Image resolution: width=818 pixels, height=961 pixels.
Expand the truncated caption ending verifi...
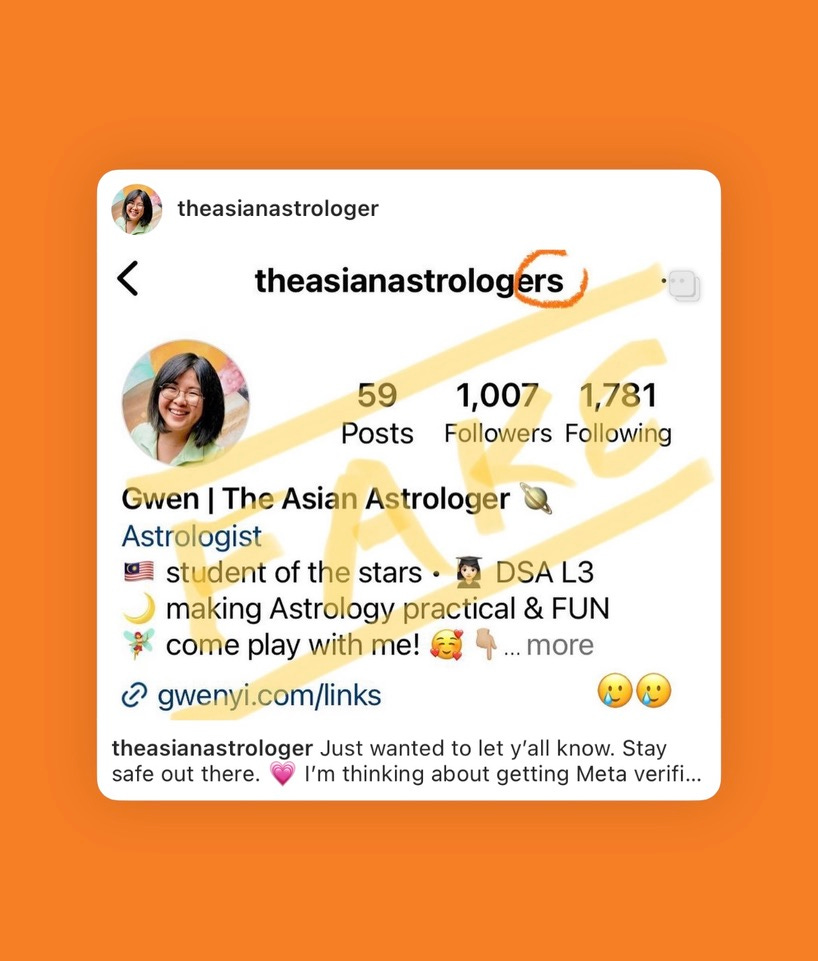coord(665,773)
